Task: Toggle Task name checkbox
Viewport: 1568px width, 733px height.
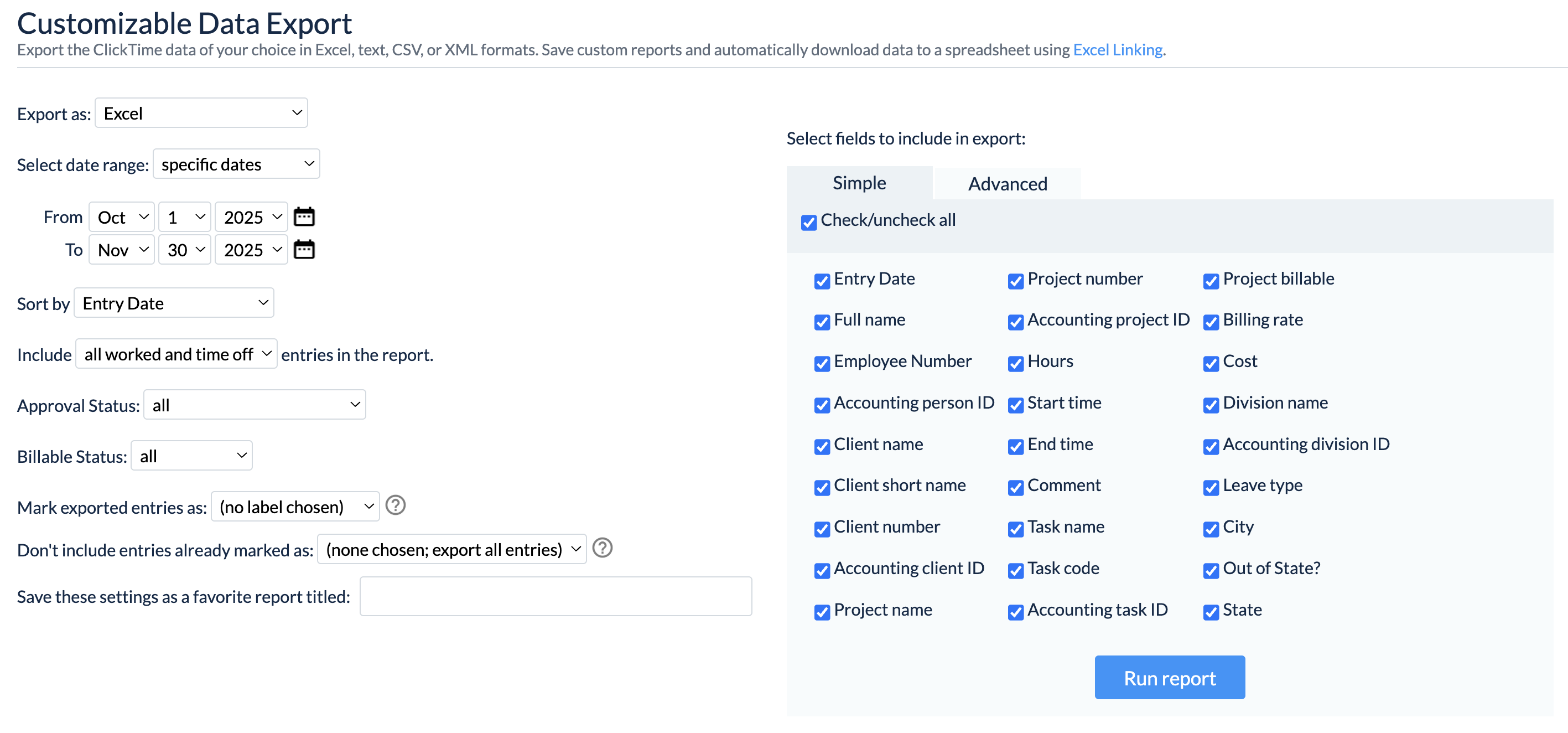Action: (1016, 529)
